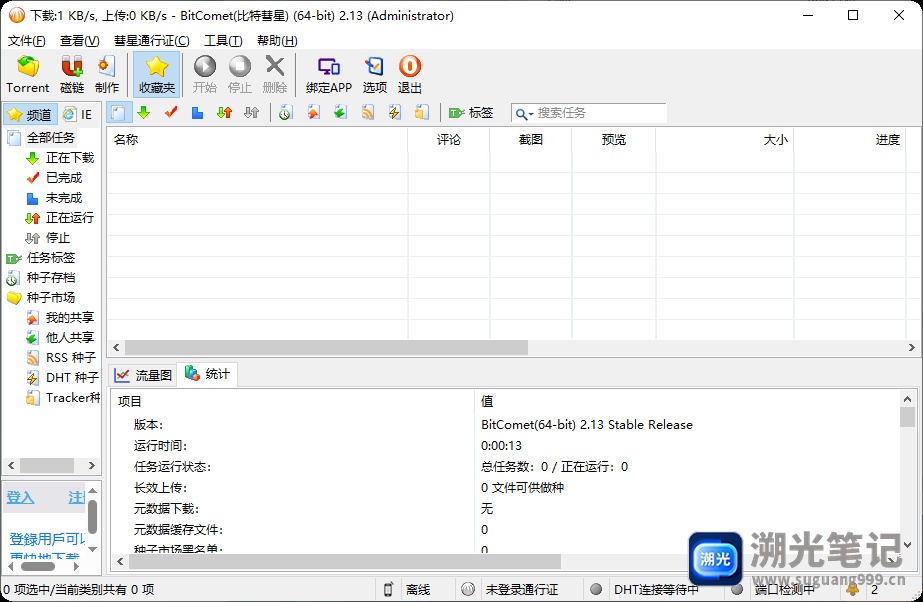Focus the 搜索任务 search field
The image size is (923, 602).
(x=600, y=113)
